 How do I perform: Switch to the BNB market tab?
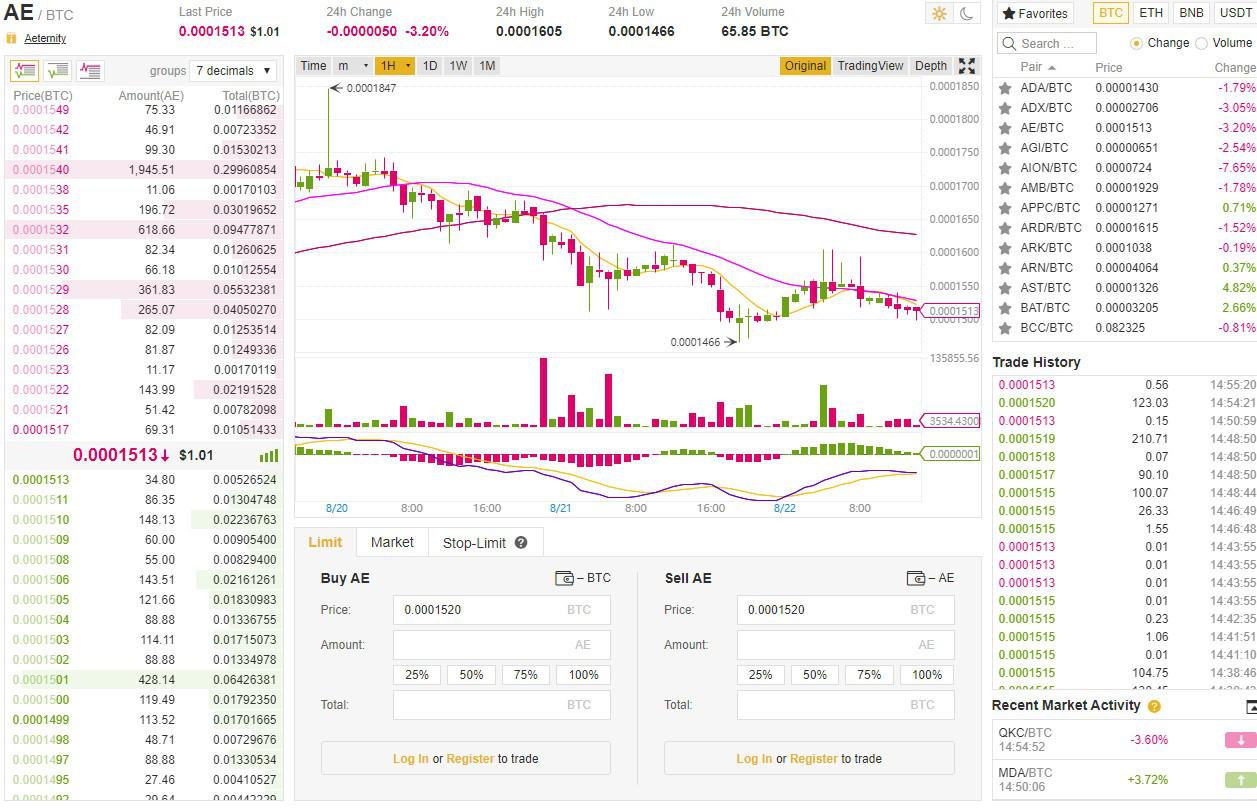pos(1191,13)
